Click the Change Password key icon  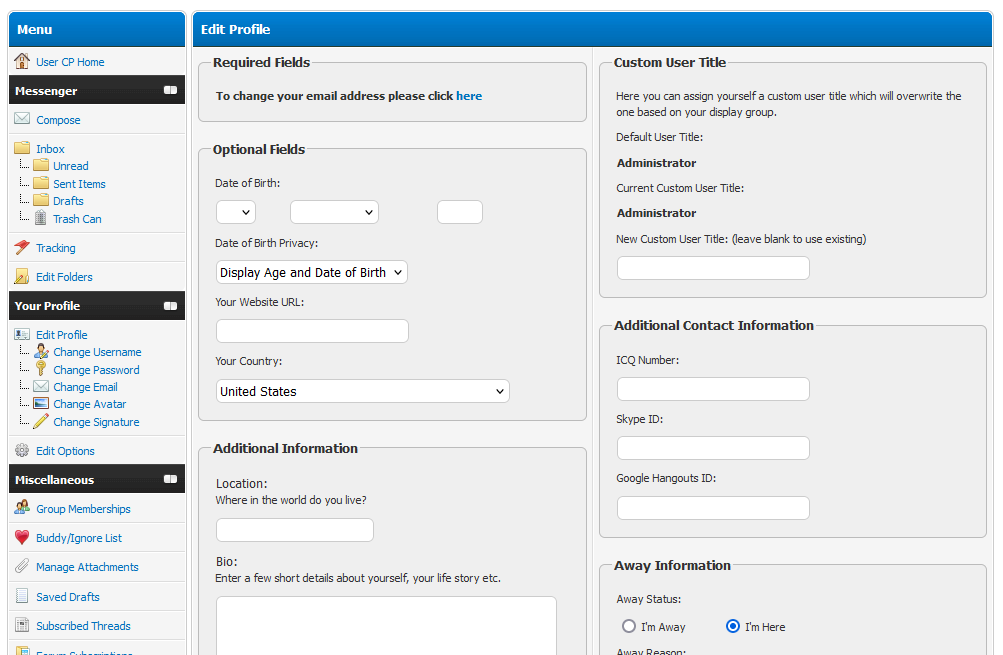tap(41, 369)
